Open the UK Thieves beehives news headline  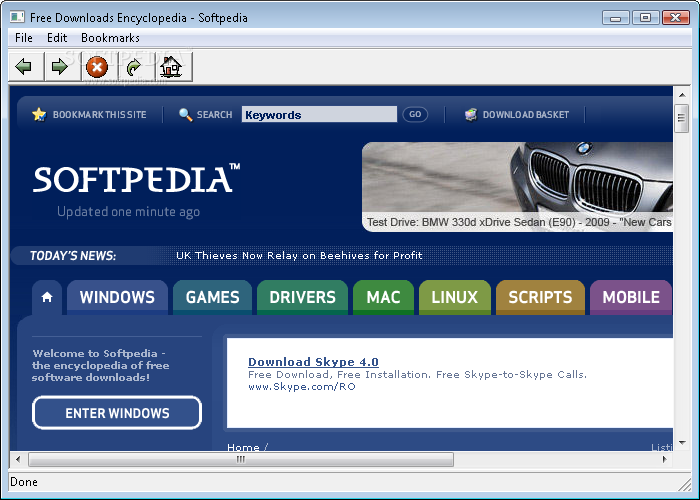pos(299,255)
